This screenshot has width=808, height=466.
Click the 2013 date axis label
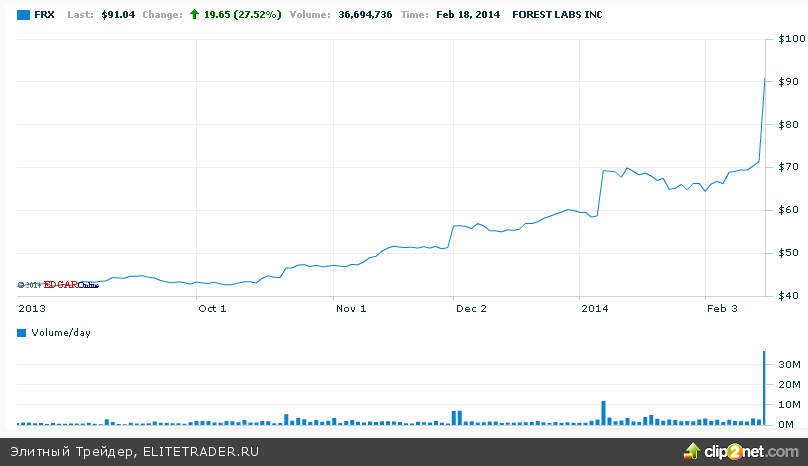coord(32,309)
